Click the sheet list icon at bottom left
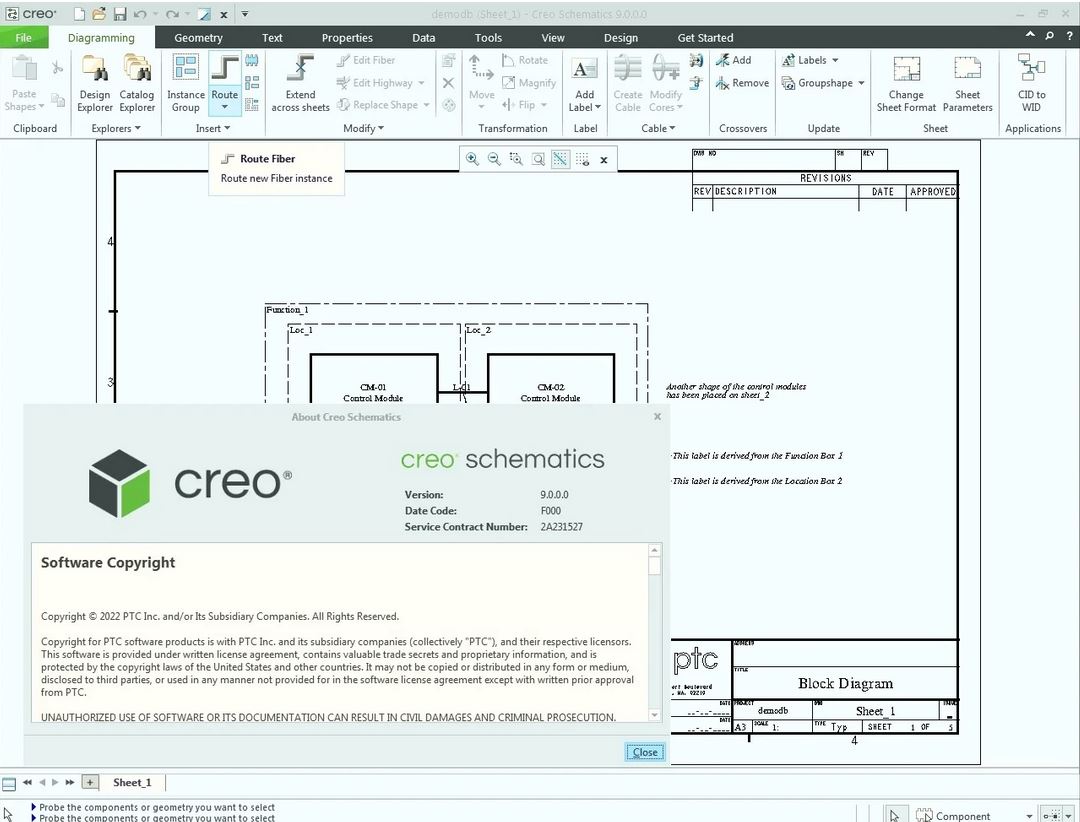1080x822 pixels. click(x=9, y=783)
